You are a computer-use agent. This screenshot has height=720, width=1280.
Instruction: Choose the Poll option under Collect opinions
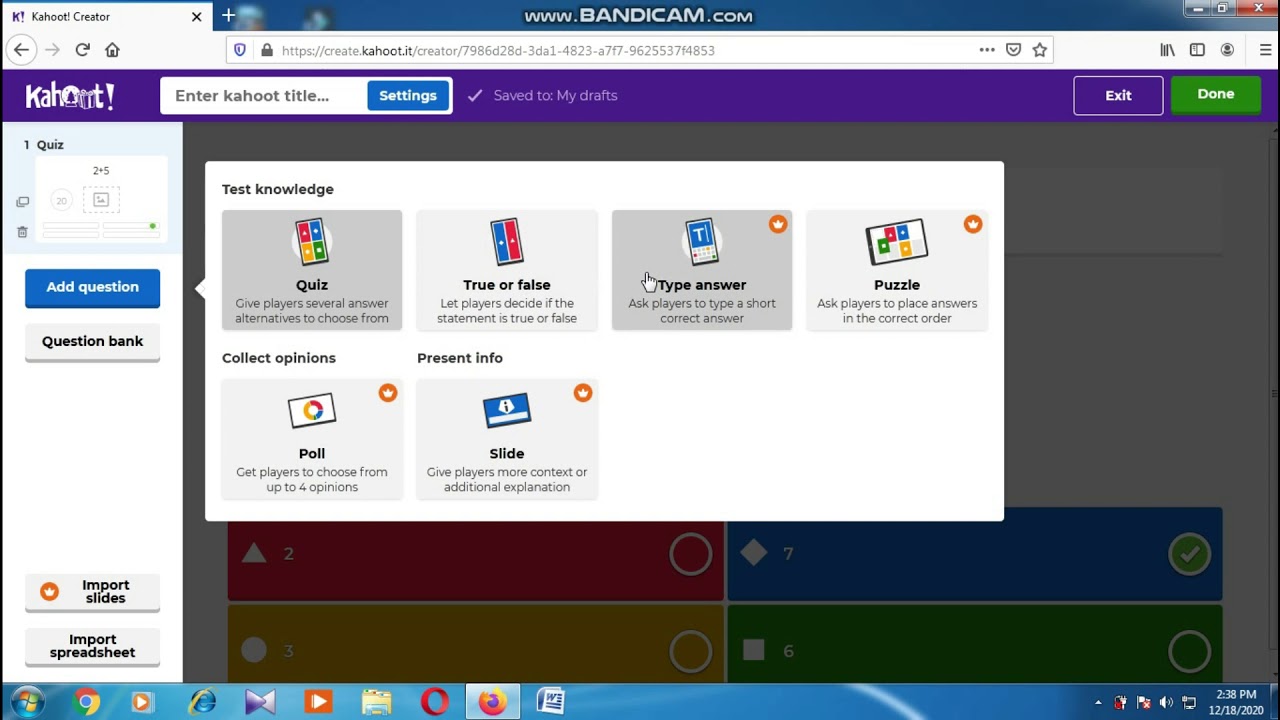tap(312, 439)
